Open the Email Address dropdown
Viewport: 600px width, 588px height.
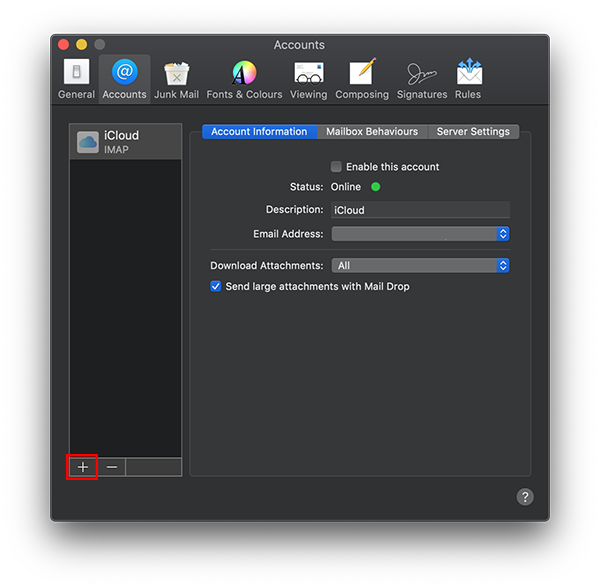pyautogui.click(x=420, y=234)
